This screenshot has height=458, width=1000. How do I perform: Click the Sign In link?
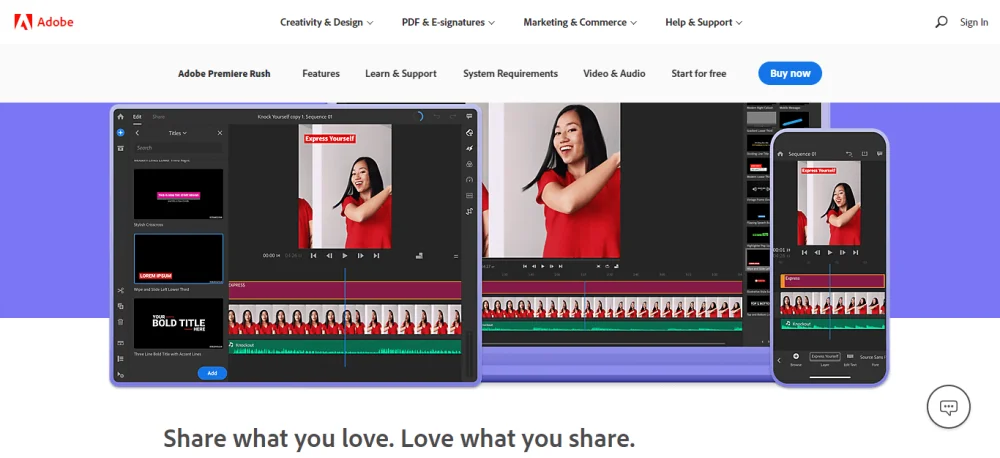click(973, 22)
